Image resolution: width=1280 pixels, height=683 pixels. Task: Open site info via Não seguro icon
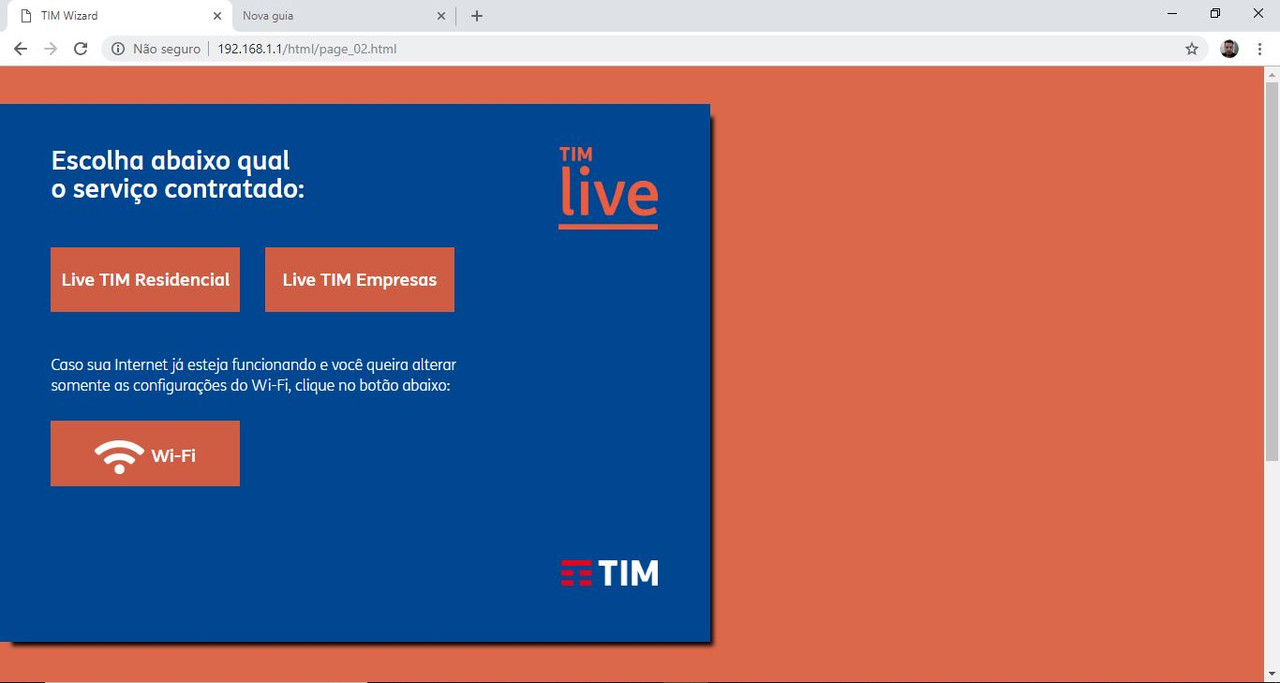pos(118,49)
